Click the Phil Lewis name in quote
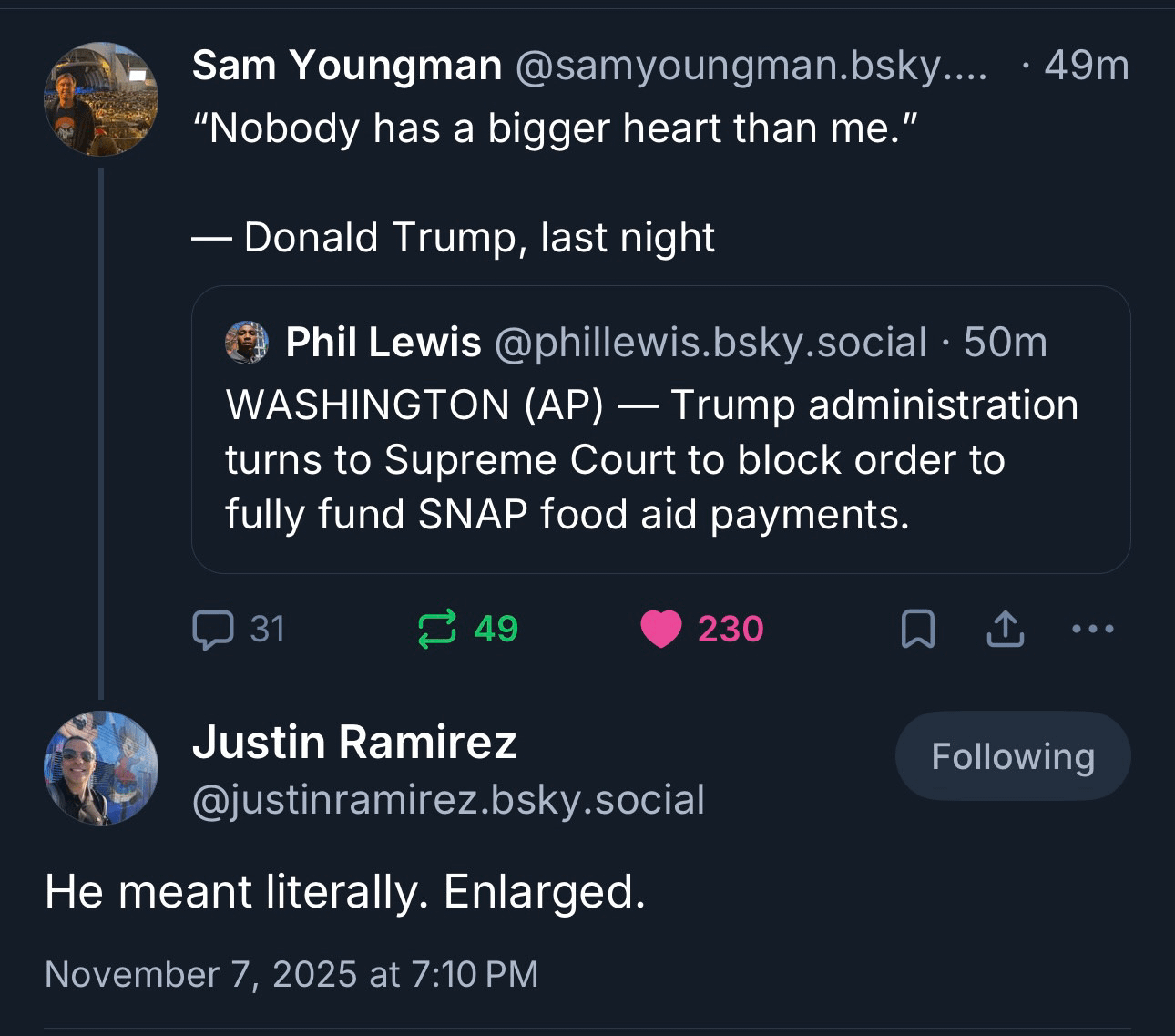 (x=383, y=343)
